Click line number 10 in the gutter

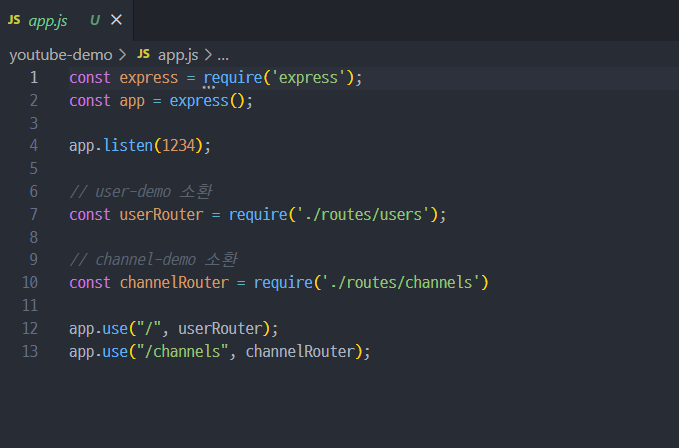click(x=30, y=282)
